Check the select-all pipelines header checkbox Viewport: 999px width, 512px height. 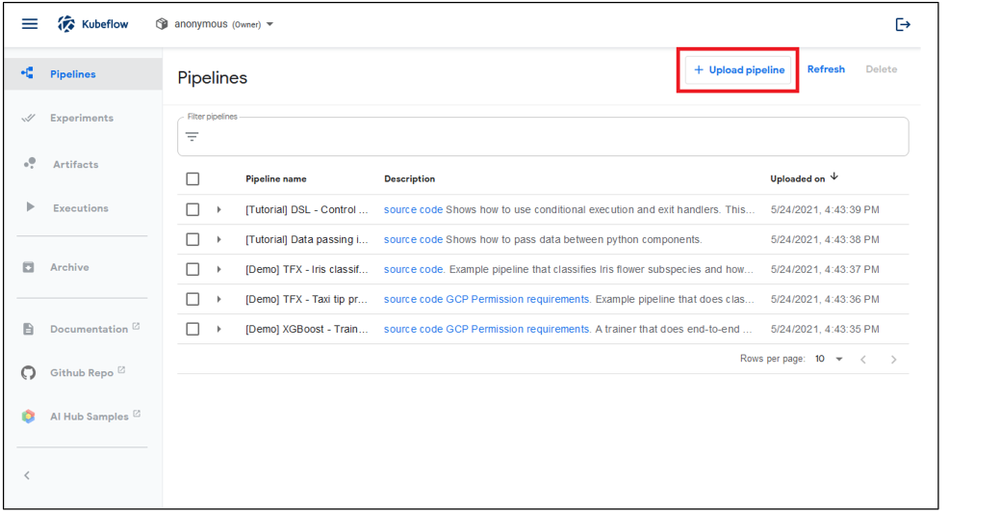193,179
